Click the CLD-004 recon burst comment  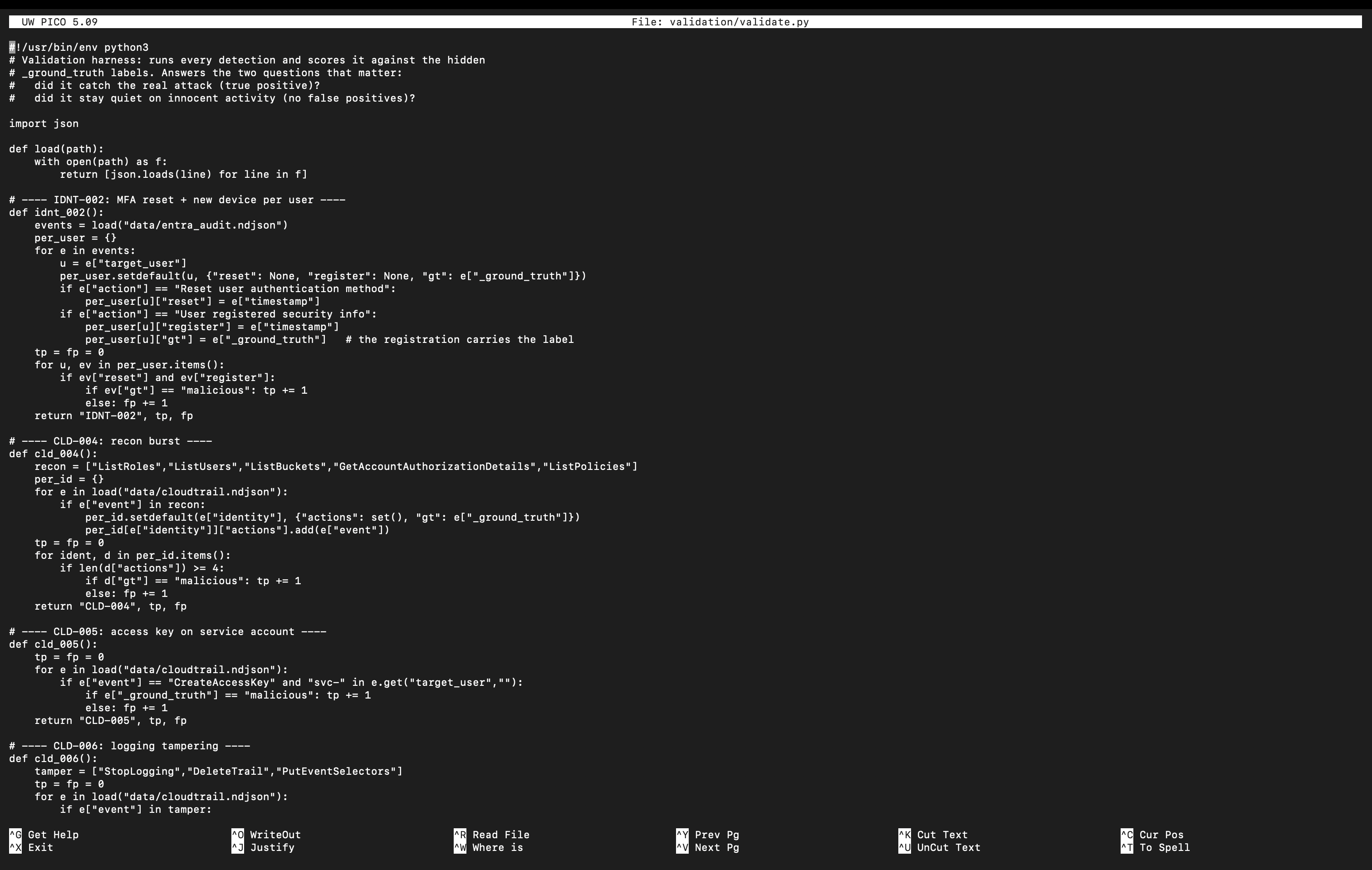111,441
